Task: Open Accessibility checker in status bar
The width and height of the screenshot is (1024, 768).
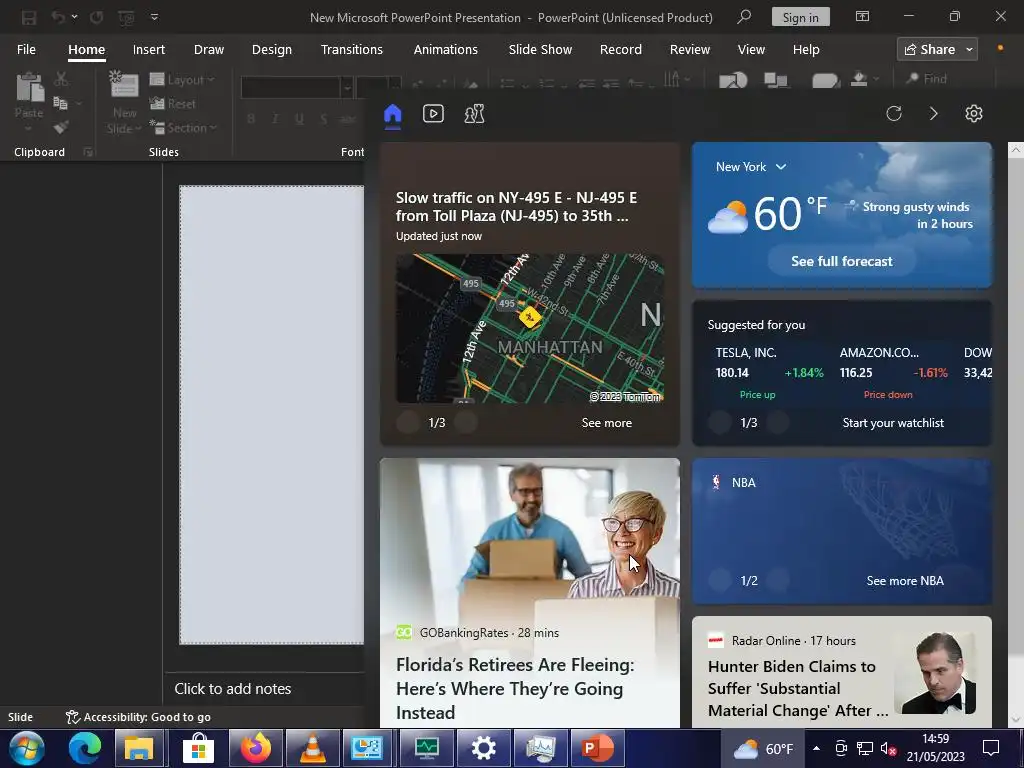Action: (138, 717)
